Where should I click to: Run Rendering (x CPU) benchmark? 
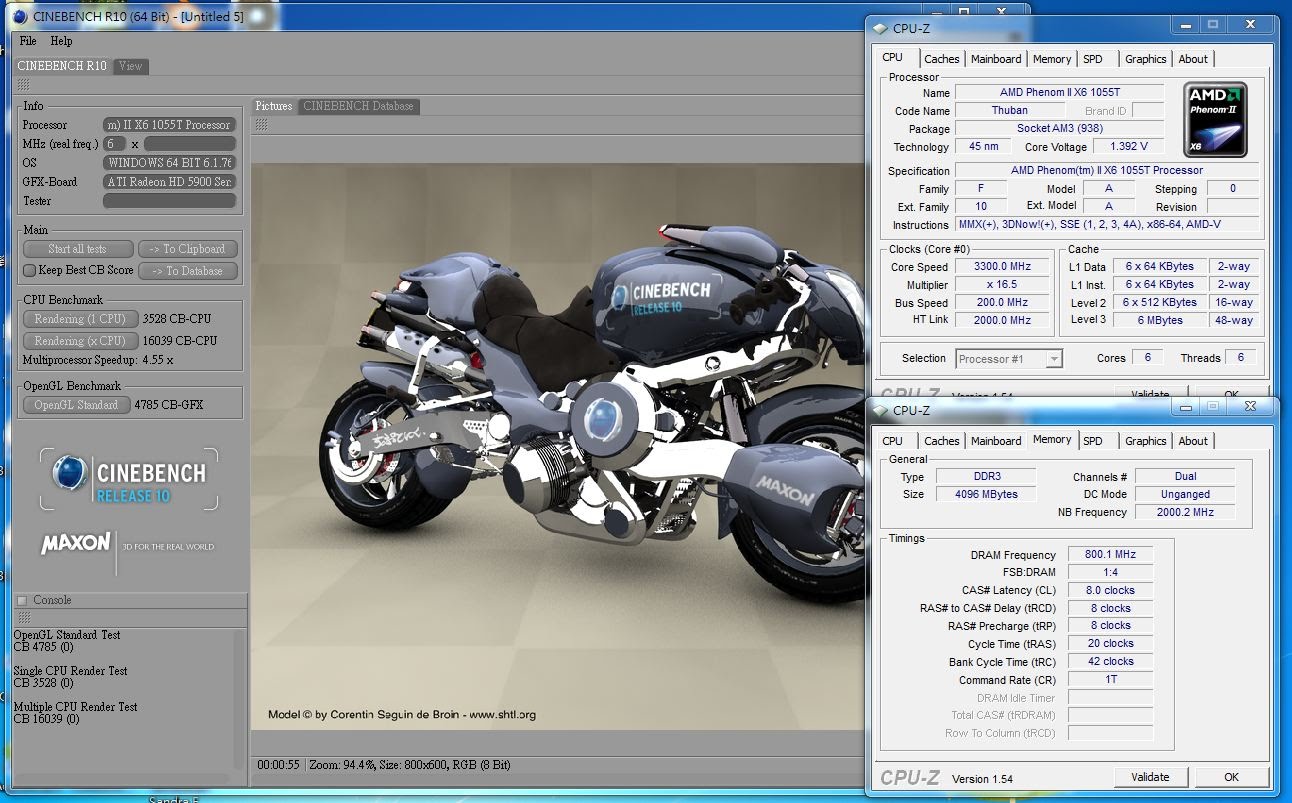coord(81,341)
